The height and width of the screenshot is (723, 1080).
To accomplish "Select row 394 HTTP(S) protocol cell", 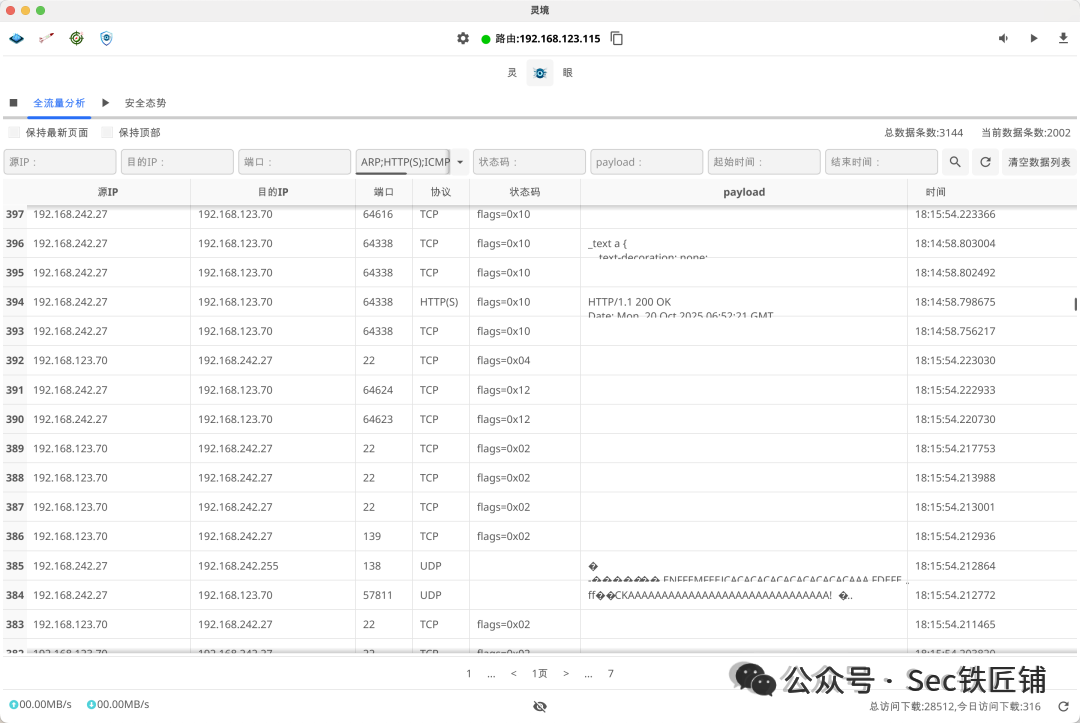I will [x=439, y=302].
